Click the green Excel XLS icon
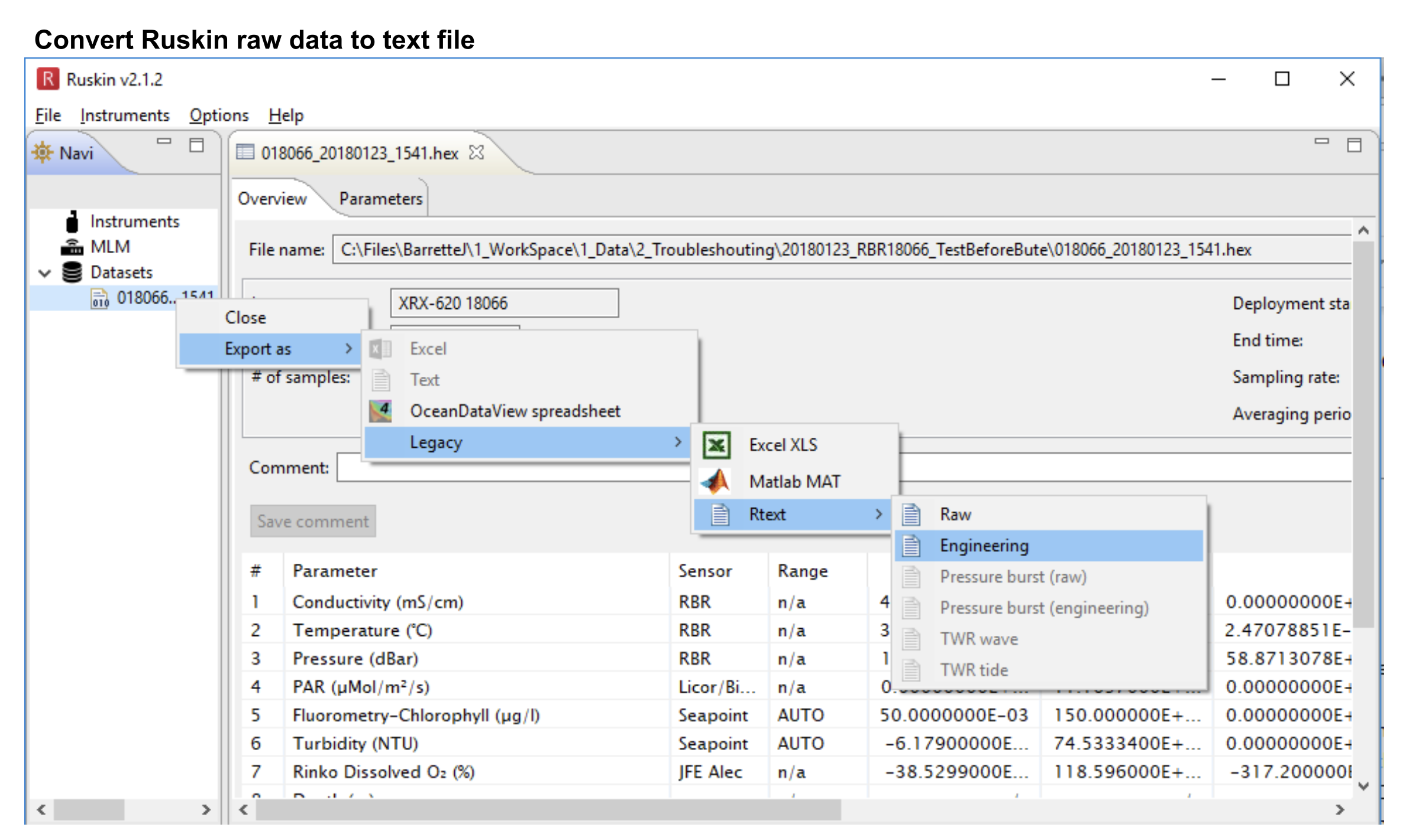The height and width of the screenshot is (840, 1403). [x=716, y=445]
